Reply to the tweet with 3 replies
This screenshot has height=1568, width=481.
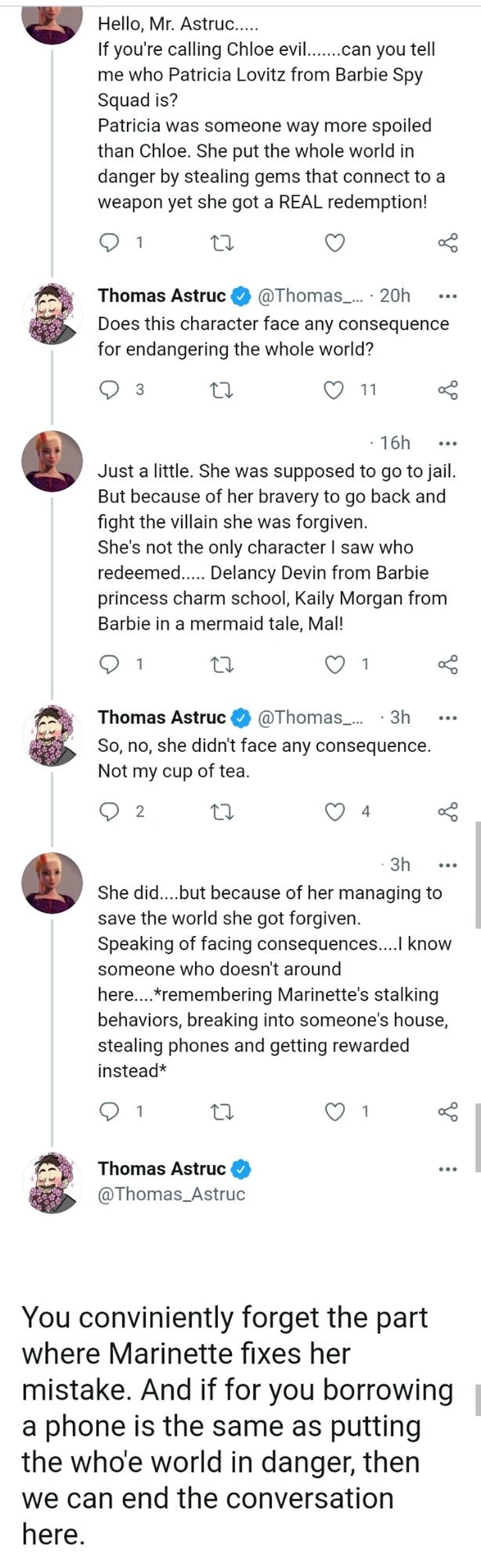(110, 390)
